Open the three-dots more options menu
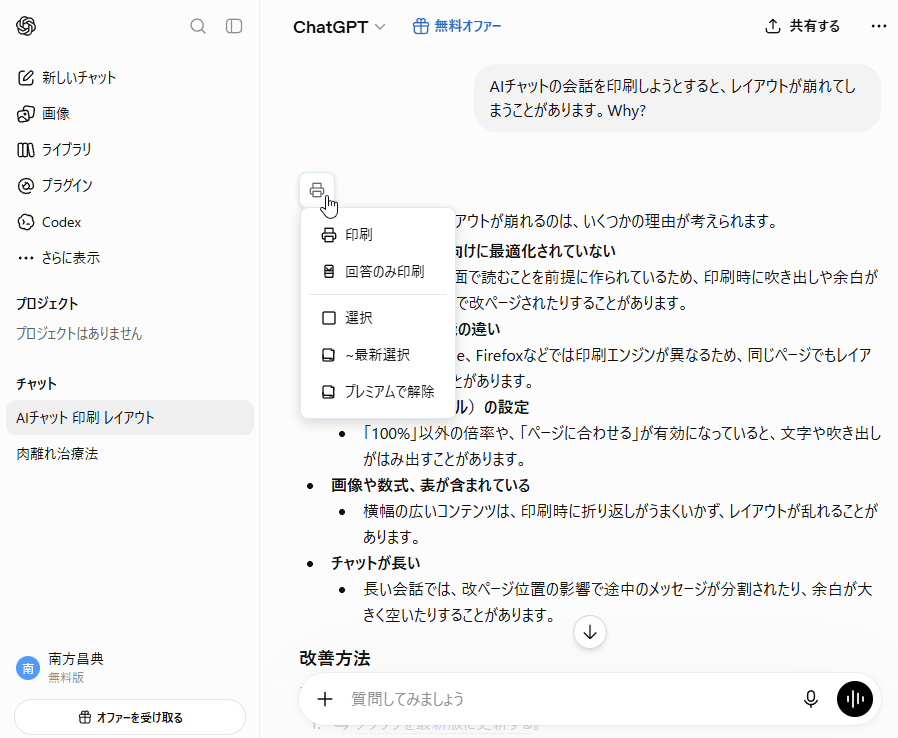This screenshot has width=898, height=738. [879, 26]
